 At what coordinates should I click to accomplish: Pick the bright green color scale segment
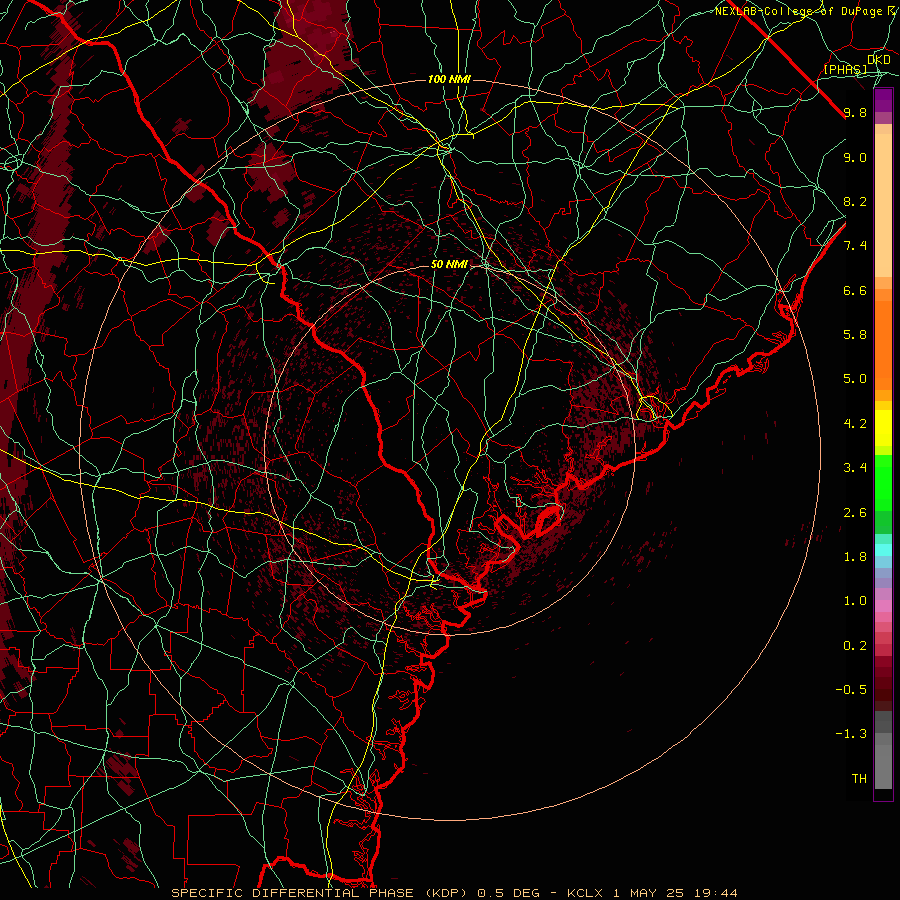click(883, 483)
